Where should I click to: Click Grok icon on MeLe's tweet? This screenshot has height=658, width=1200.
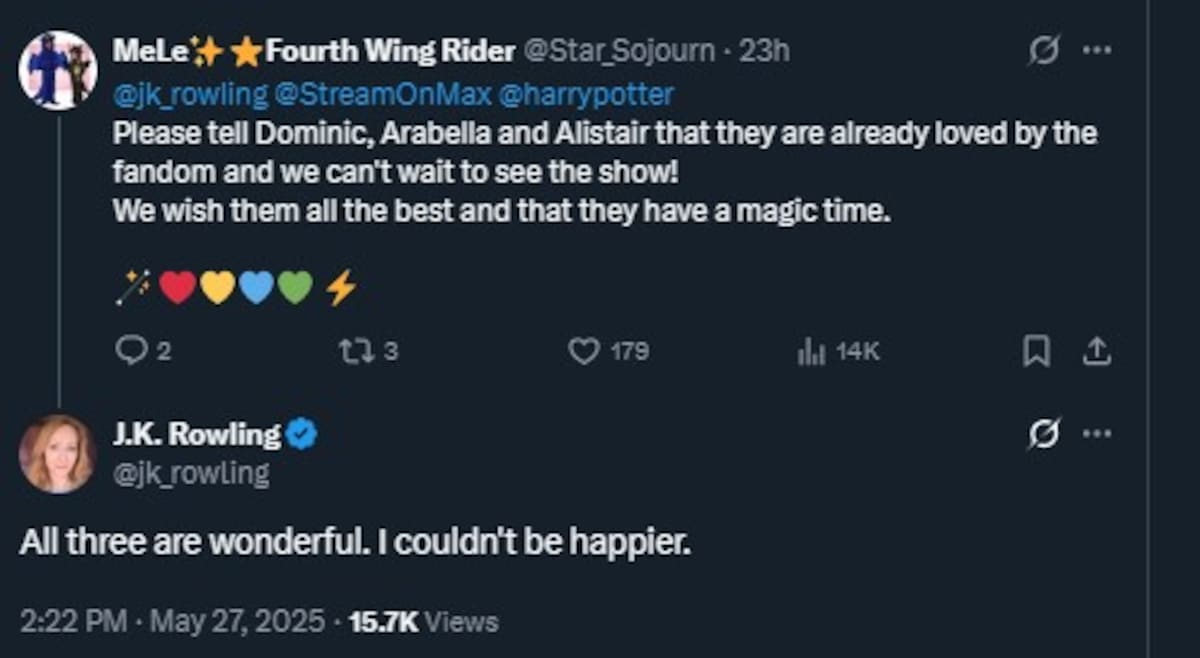(1043, 51)
